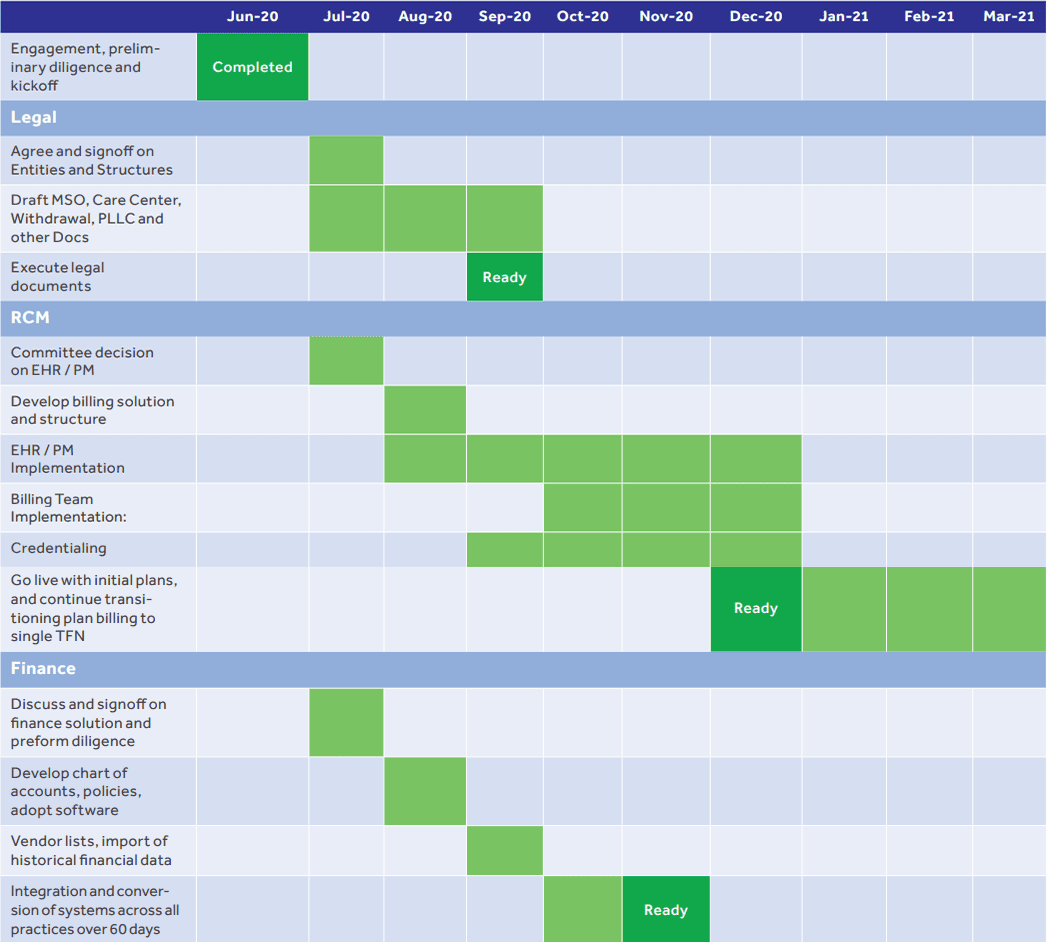Image resolution: width=1047 pixels, height=942 pixels.
Task: Select Jul-20 bar for Entities and Structures signoff
Action: pyautogui.click(x=346, y=160)
